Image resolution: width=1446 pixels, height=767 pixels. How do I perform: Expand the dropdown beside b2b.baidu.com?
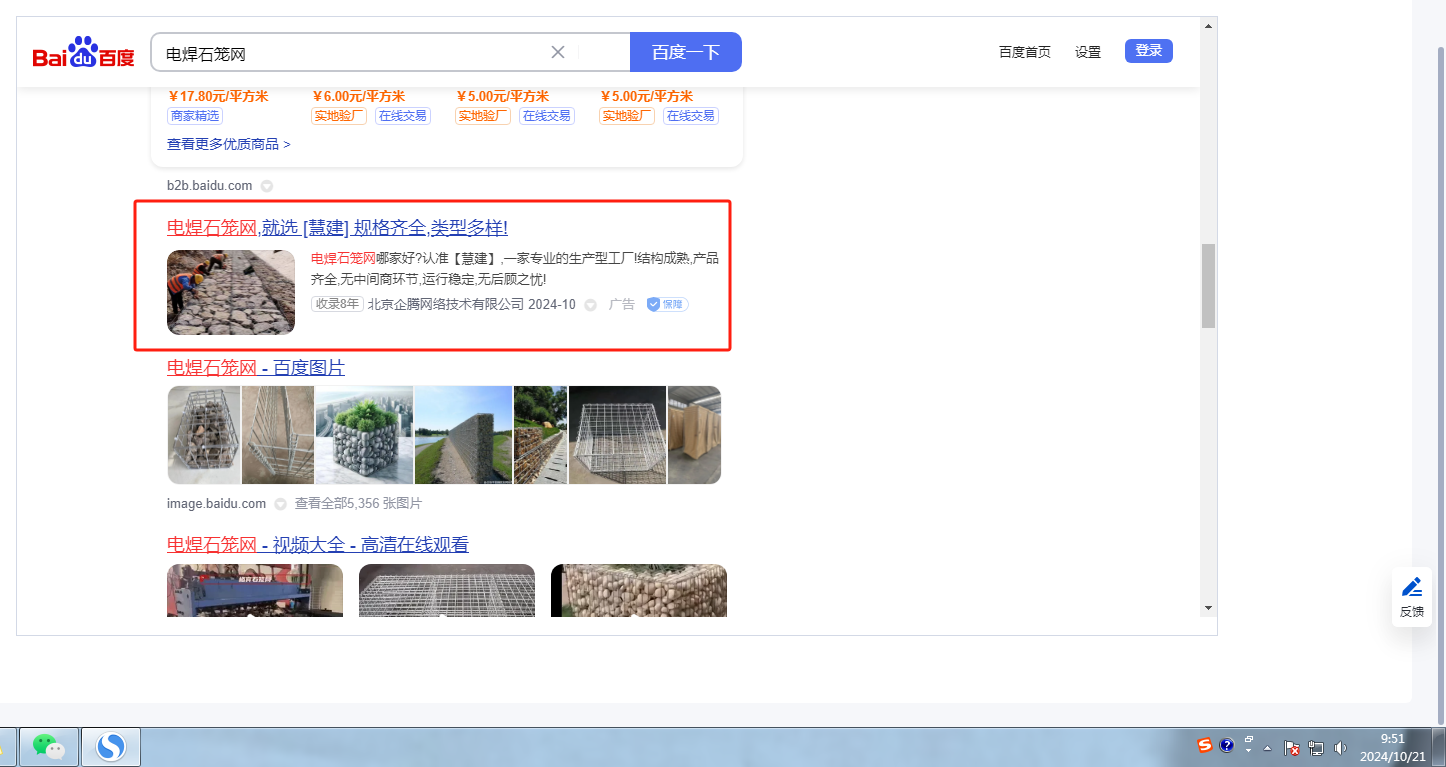267,186
